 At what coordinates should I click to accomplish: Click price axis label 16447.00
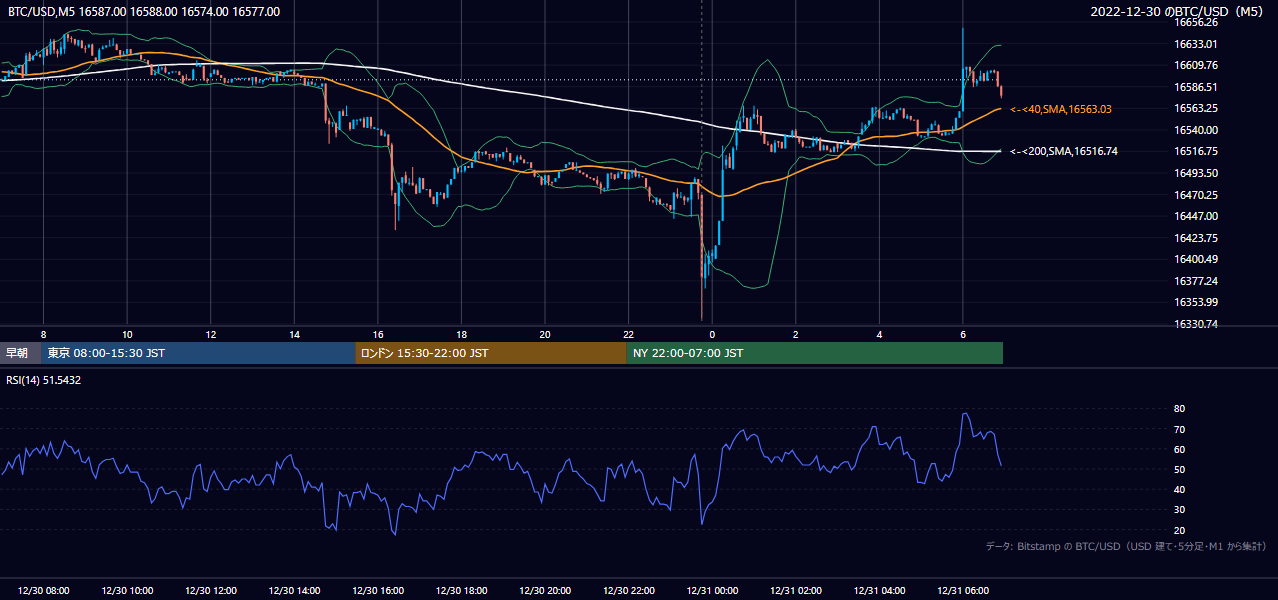[x=1195, y=216]
